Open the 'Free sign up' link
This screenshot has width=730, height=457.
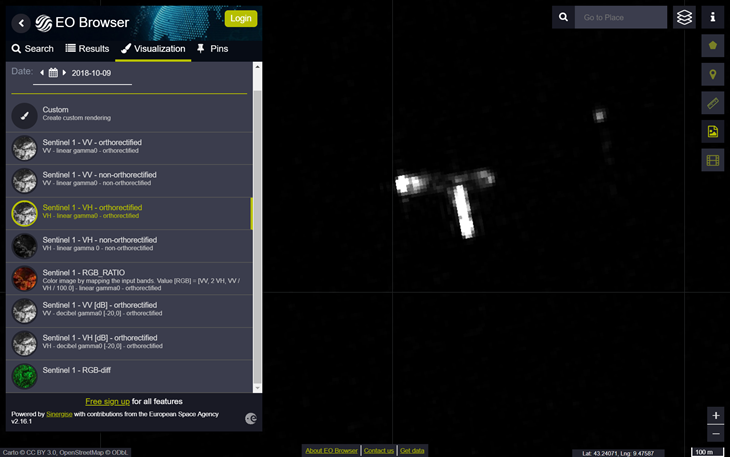108,401
